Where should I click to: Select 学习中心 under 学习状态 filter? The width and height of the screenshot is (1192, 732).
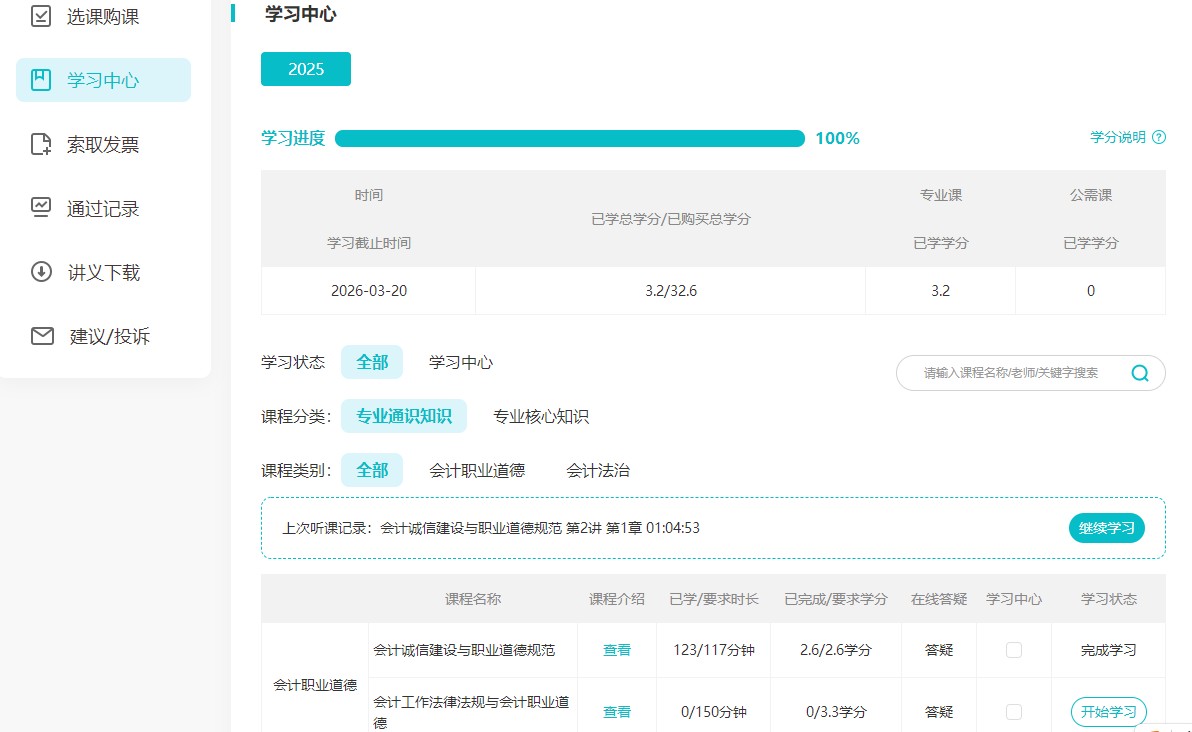(x=461, y=362)
